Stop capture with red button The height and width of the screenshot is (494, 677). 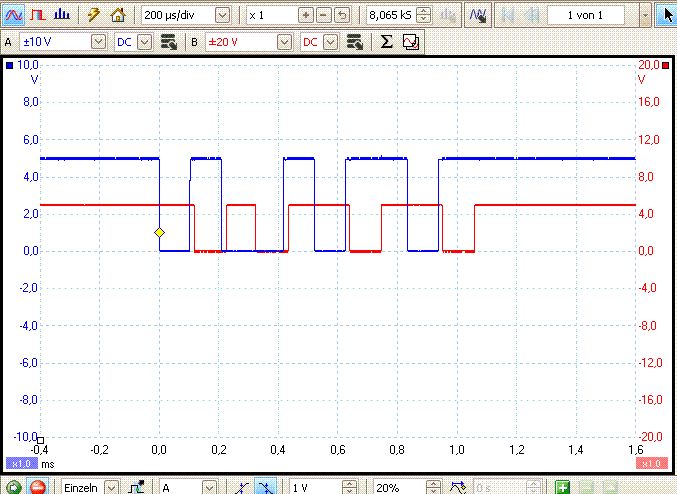[38, 488]
